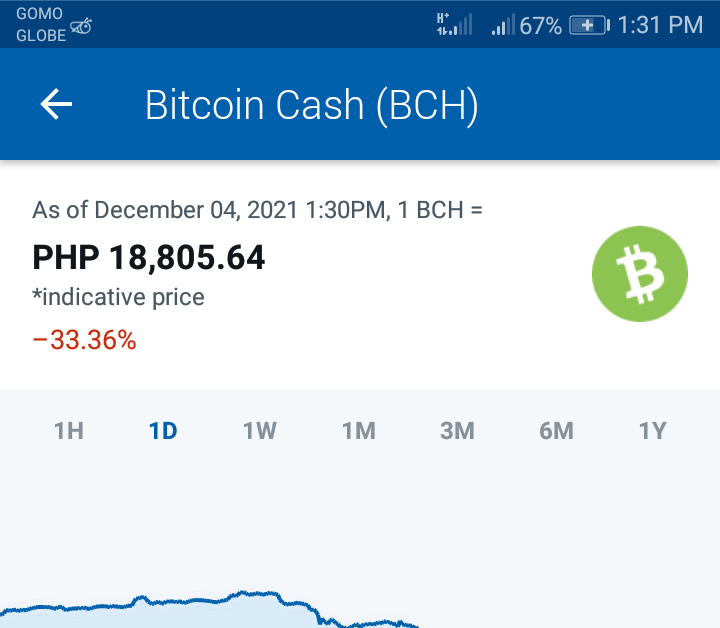Tap the As of December 04 timestamp
The image size is (720, 628).
[257, 210]
